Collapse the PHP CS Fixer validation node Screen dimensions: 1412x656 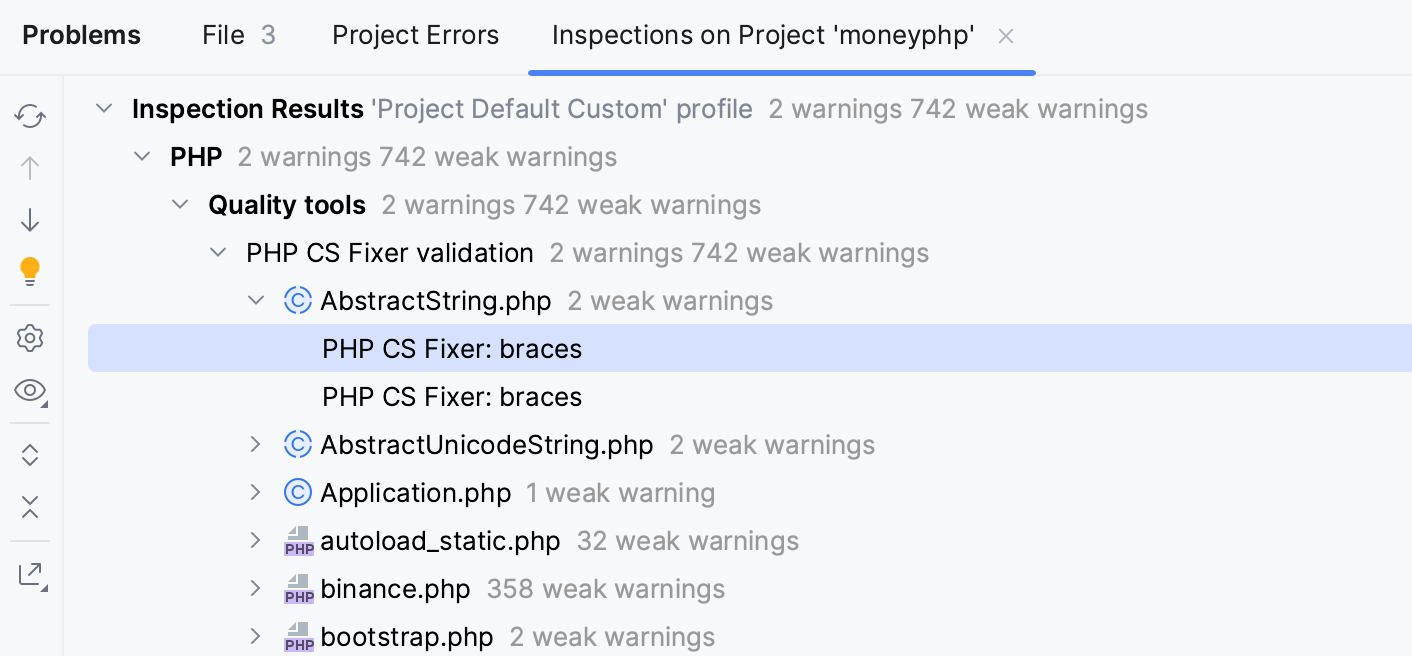[x=218, y=252]
